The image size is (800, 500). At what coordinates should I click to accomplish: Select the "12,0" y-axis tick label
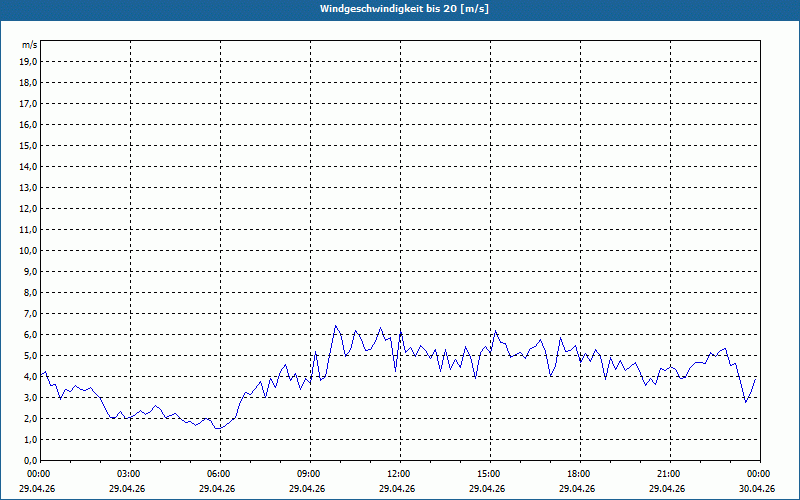(28, 209)
